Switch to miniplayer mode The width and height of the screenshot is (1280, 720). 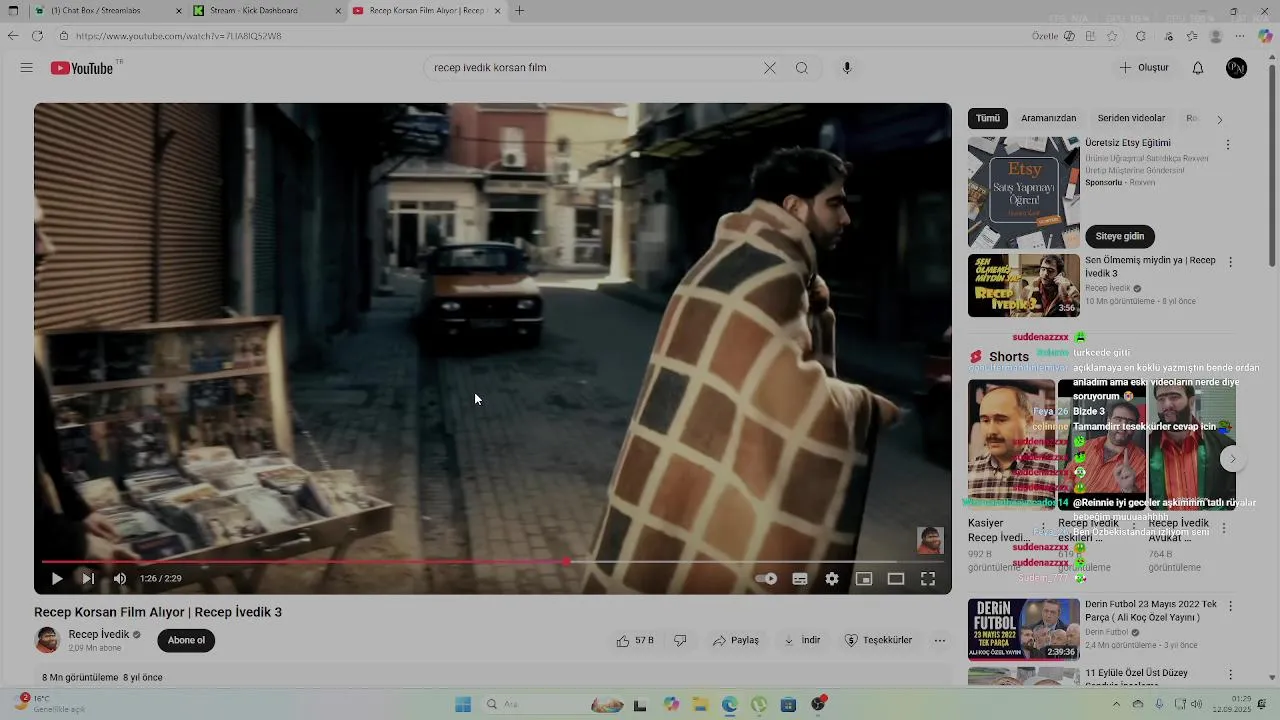pyautogui.click(x=864, y=578)
